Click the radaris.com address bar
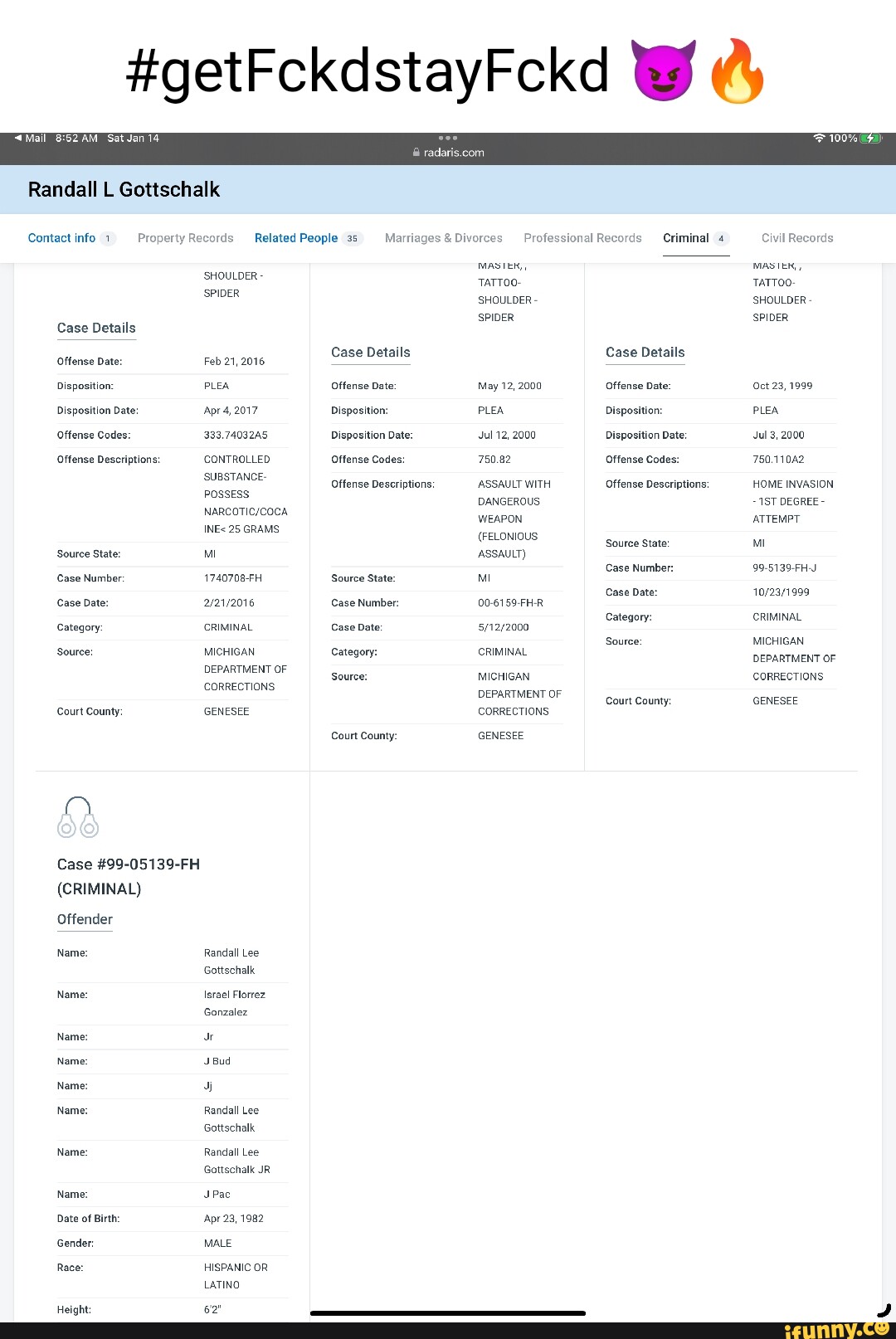Image resolution: width=896 pixels, height=1339 pixels. tap(454, 153)
